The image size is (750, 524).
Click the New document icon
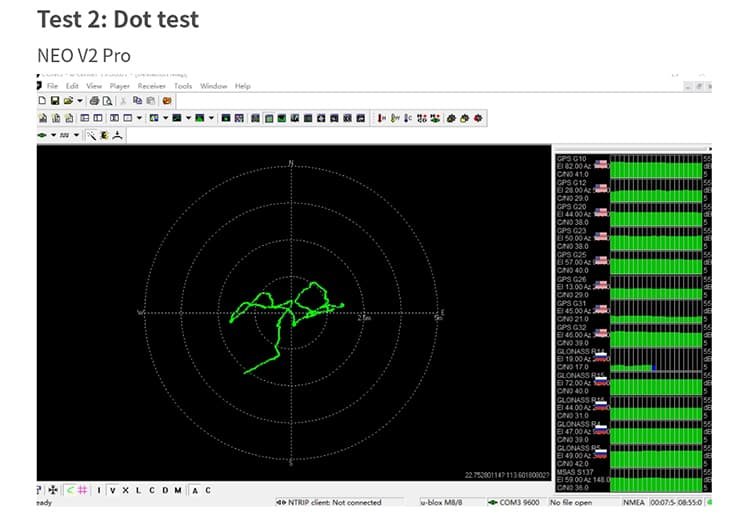pyautogui.click(x=42, y=100)
